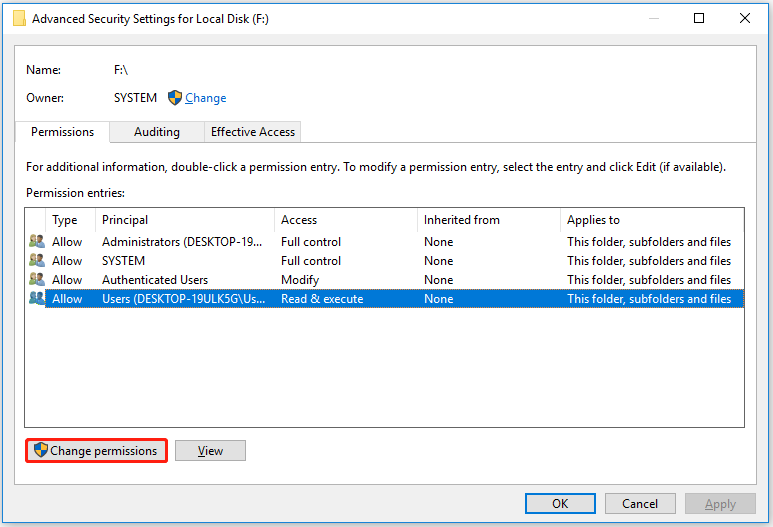Click the F:\ name value
This screenshot has height=527, width=773.
click(121, 70)
